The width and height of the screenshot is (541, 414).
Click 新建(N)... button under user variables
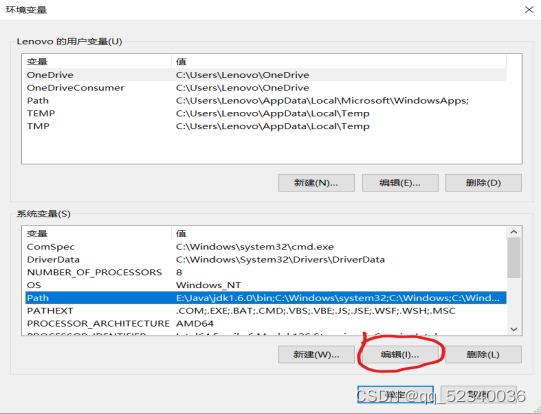tap(316, 183)
